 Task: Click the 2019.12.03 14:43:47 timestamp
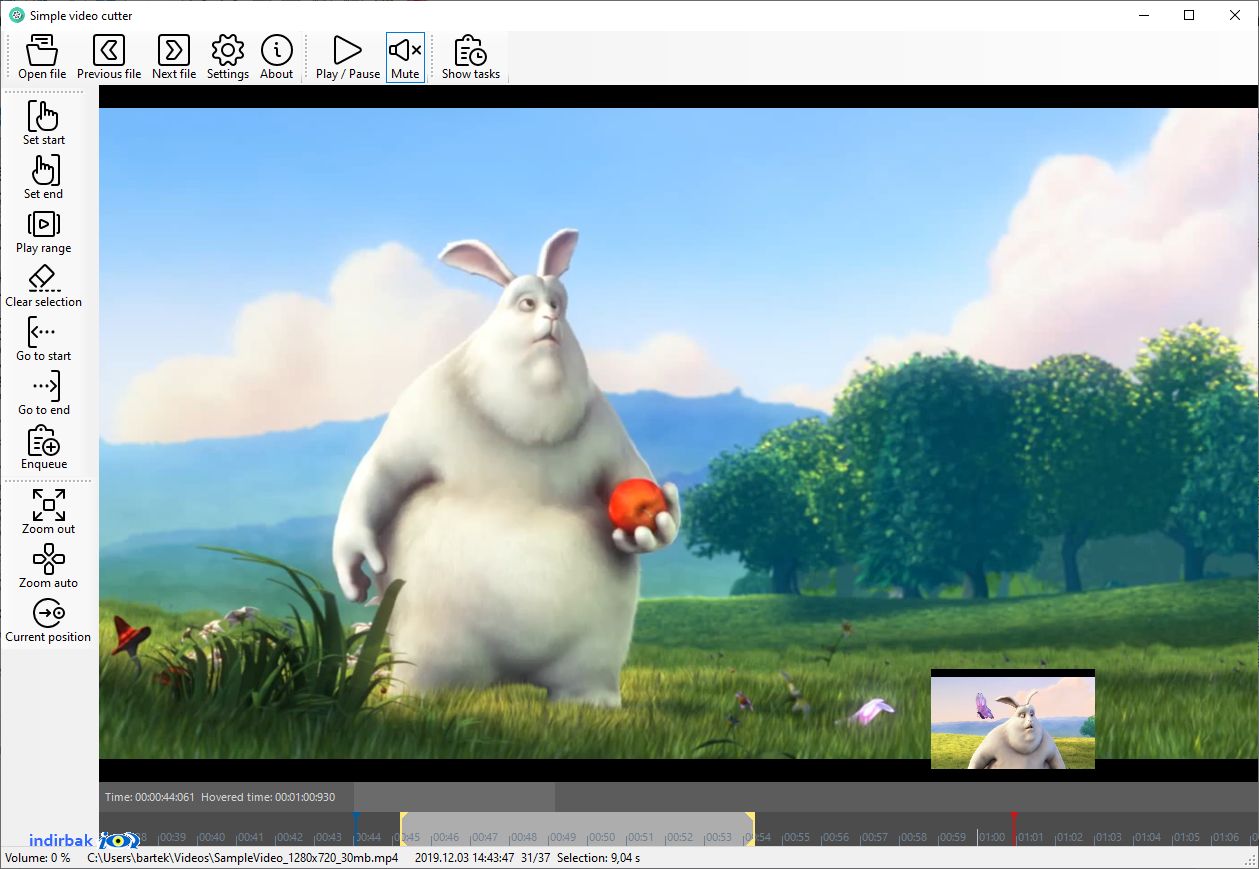coord(464,858)
